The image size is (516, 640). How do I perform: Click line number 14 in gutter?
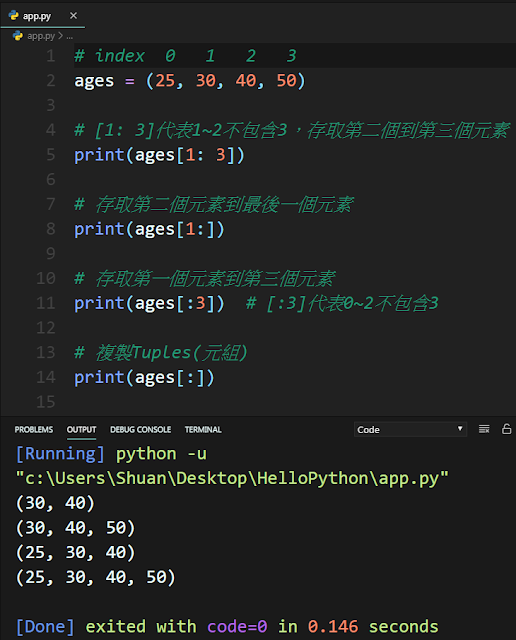[x=46, y=377]
